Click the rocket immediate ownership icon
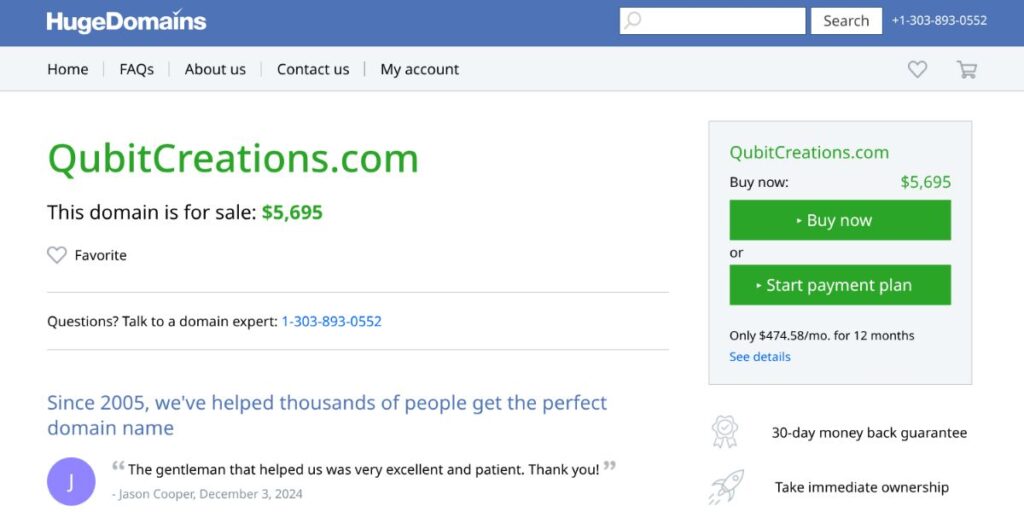 coord(726,487)
